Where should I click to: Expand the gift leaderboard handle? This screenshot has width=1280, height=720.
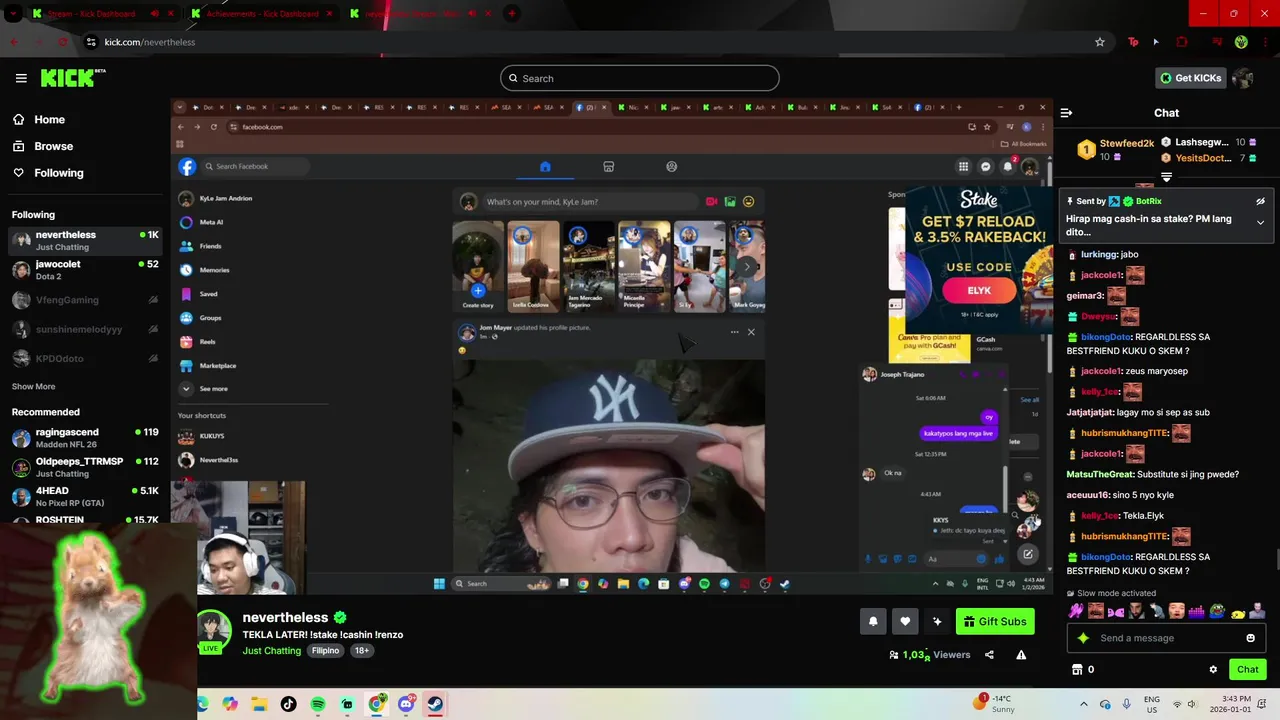tap(1166, 177)
